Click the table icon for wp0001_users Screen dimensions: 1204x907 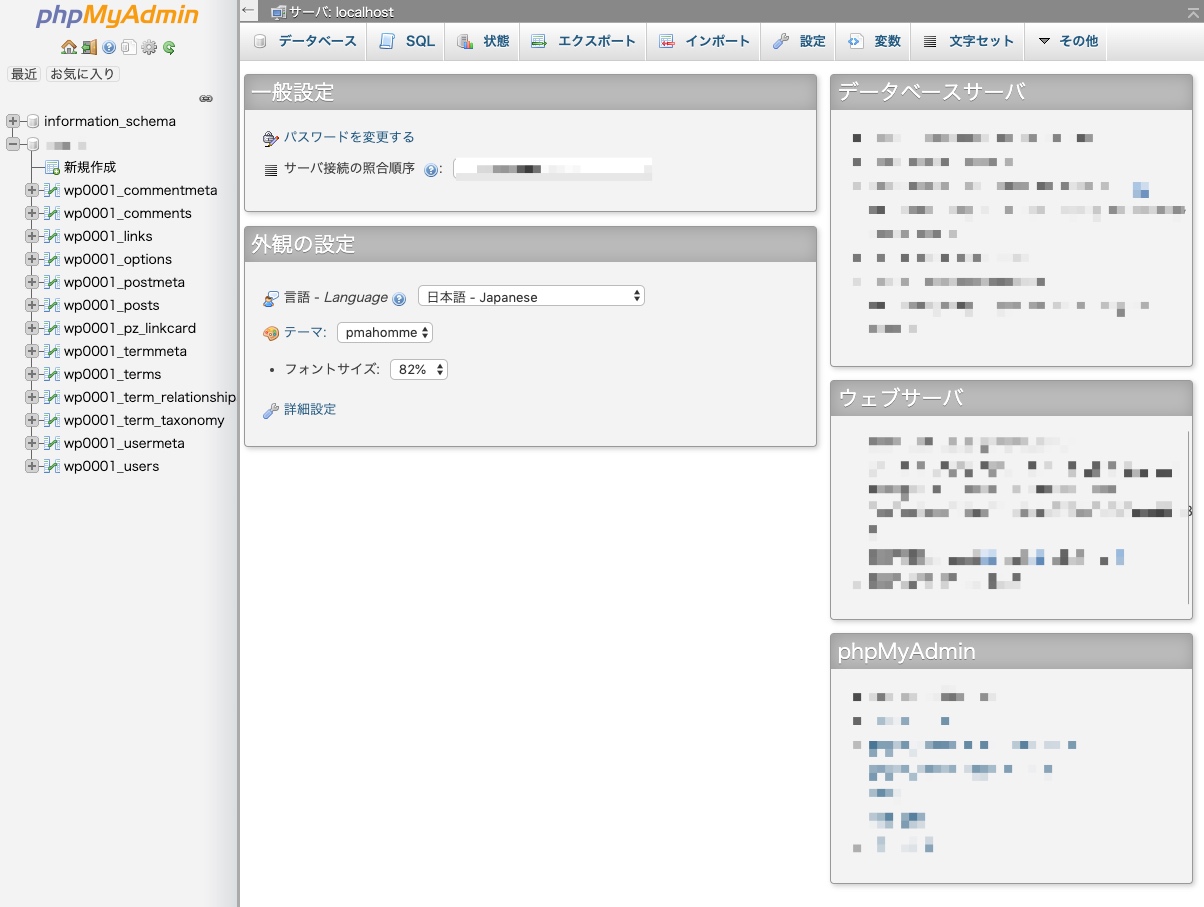(53, 466)
